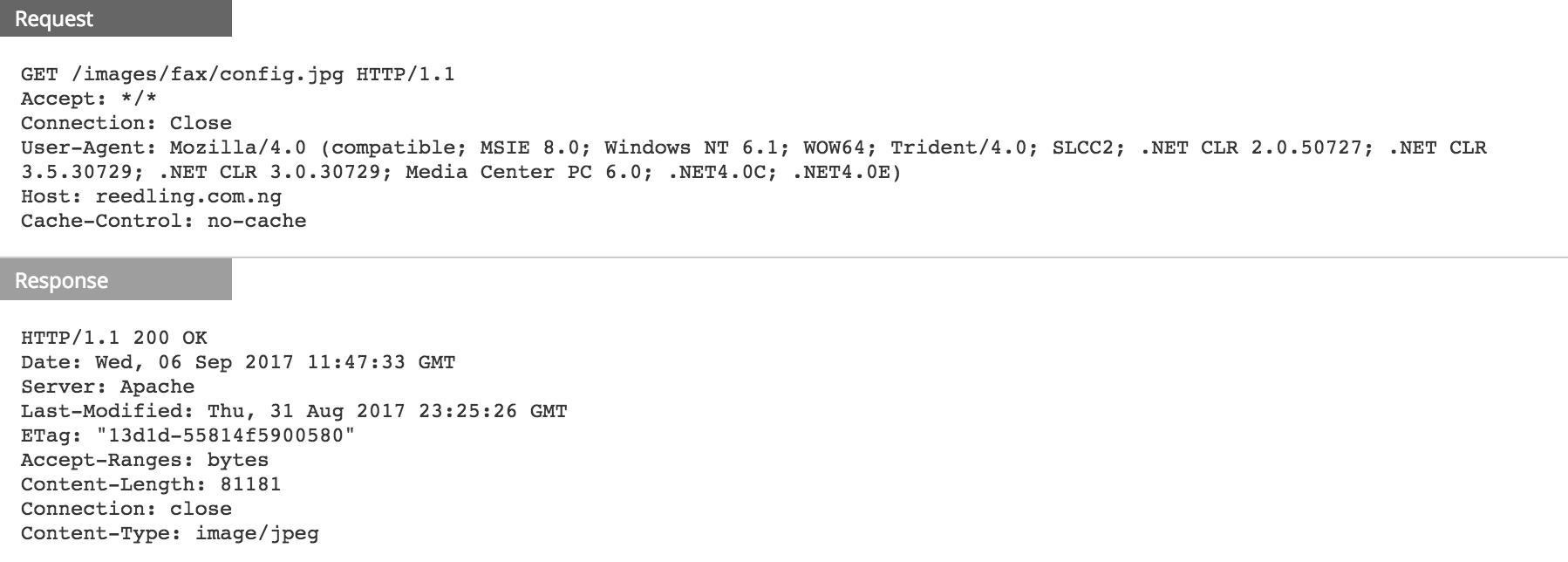Click the Cache-Control: no-cache line

(163, 221)
